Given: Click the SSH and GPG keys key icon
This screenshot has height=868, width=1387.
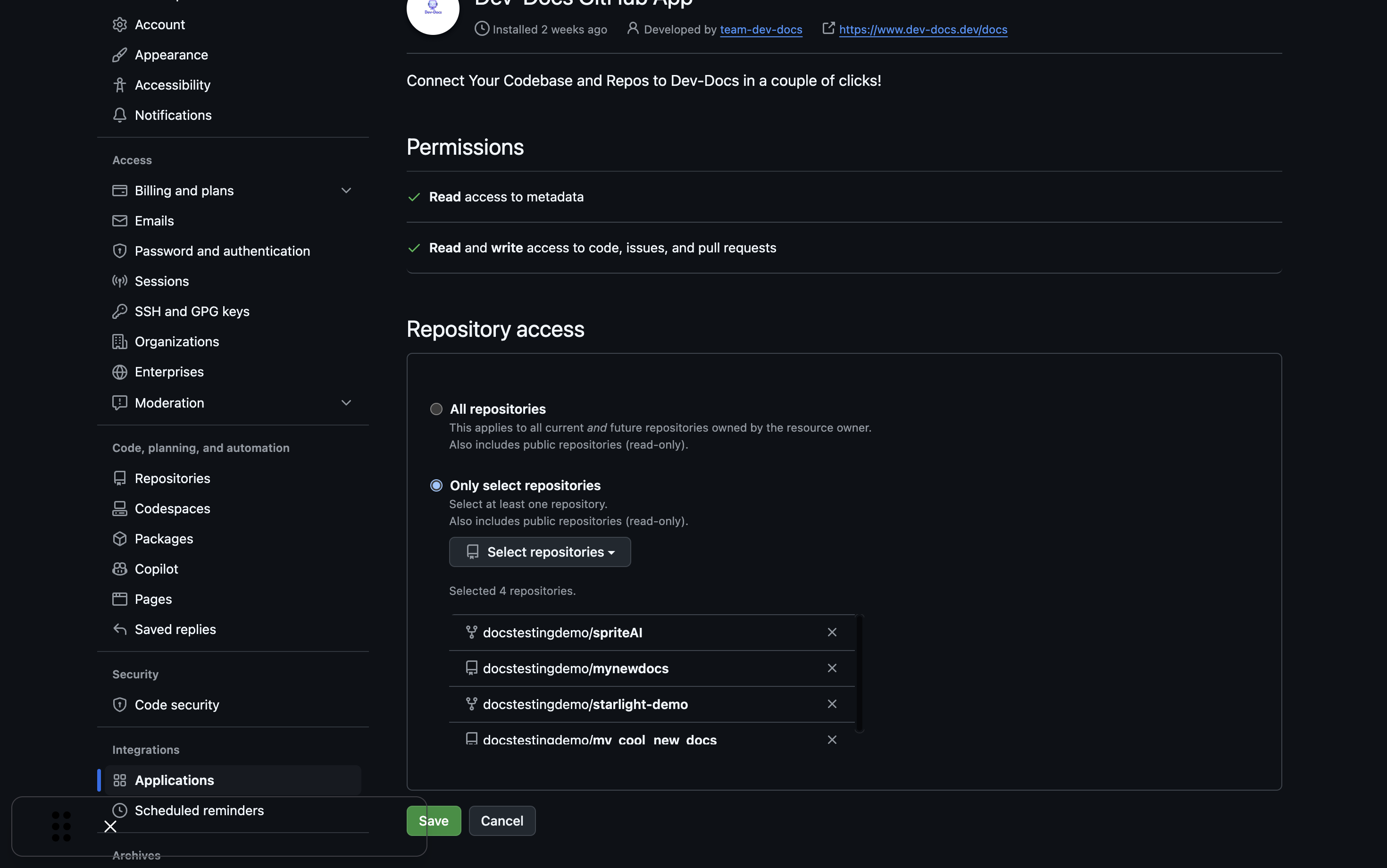Looking at the screenshot, I should (x=119, y=312).
